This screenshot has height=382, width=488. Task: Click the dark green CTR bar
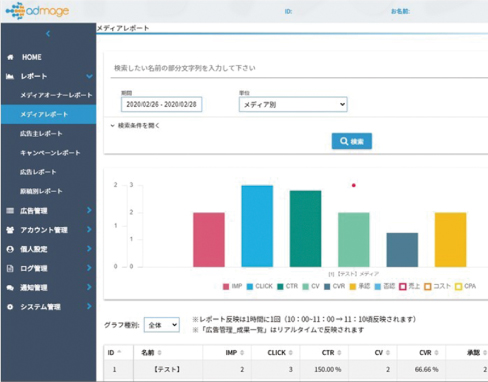coord(305,229)
